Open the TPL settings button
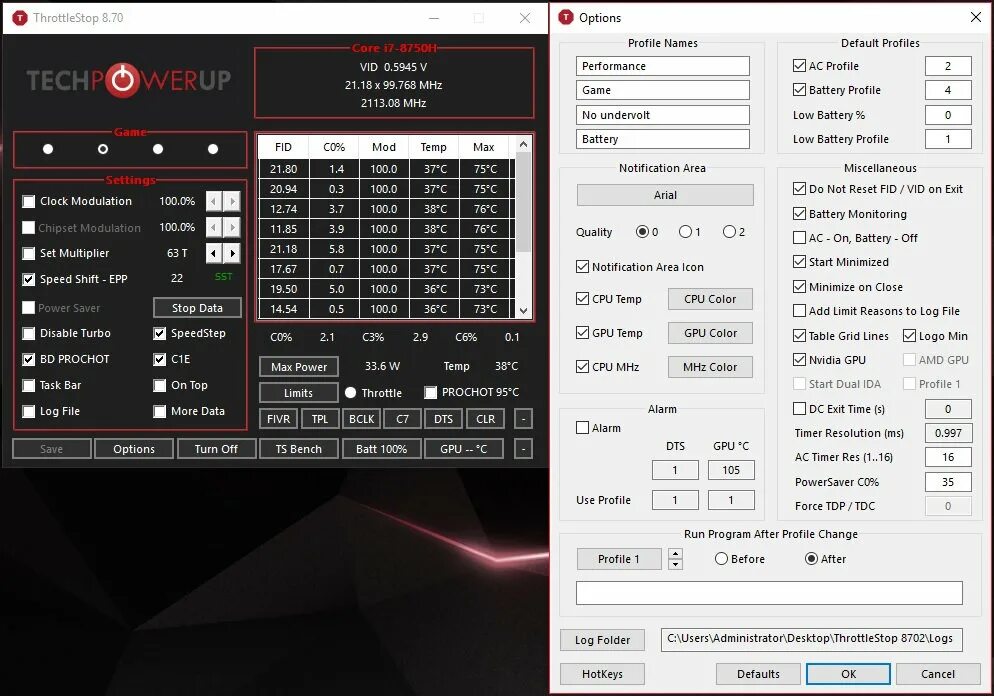The height and width of the screenshot is (696, 994). 320,419
